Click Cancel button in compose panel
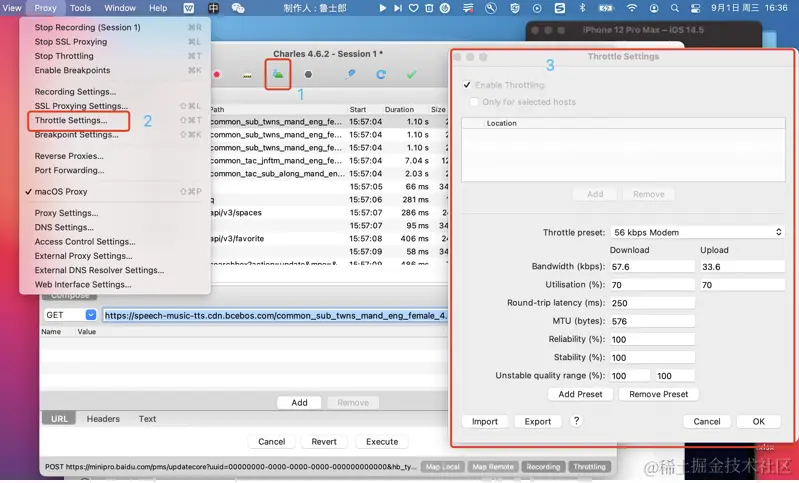Viewport: 799px width, 483px height. [x=272, y=442]
